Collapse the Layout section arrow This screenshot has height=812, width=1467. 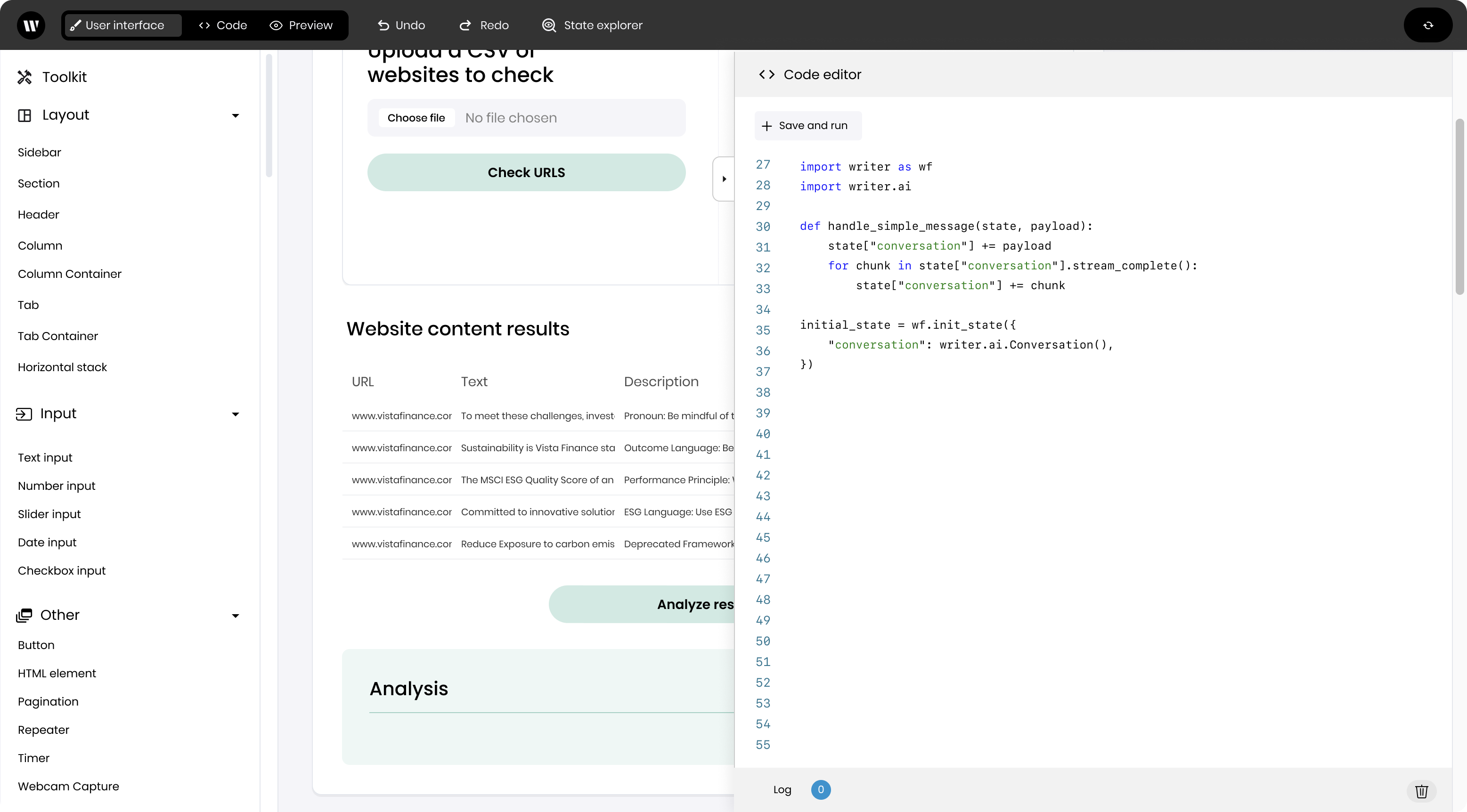click(x=235, y=115)
